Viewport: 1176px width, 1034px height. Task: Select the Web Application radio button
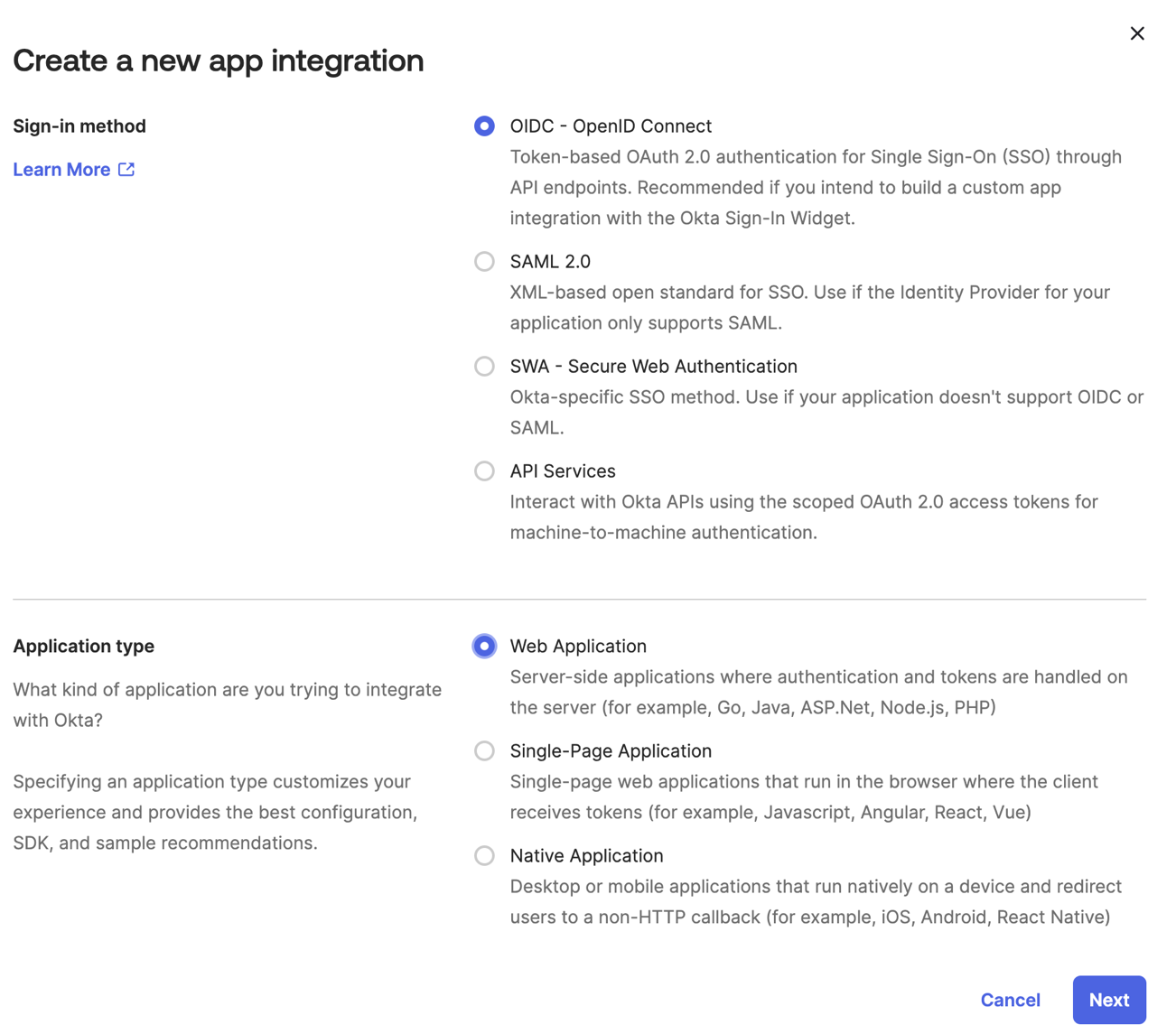click(x=484, y=647)
